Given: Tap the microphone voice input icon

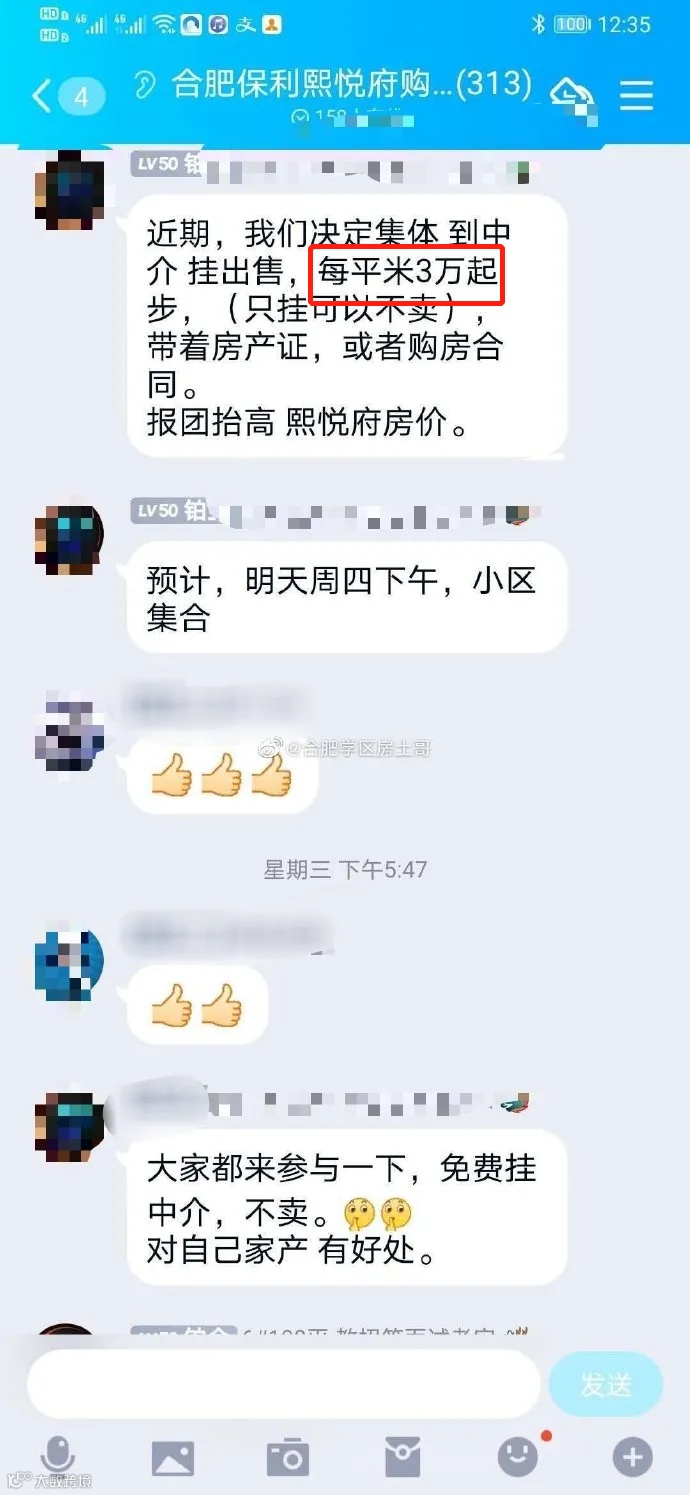Looking at the screenshot, I should click(x=58, y=1457).
